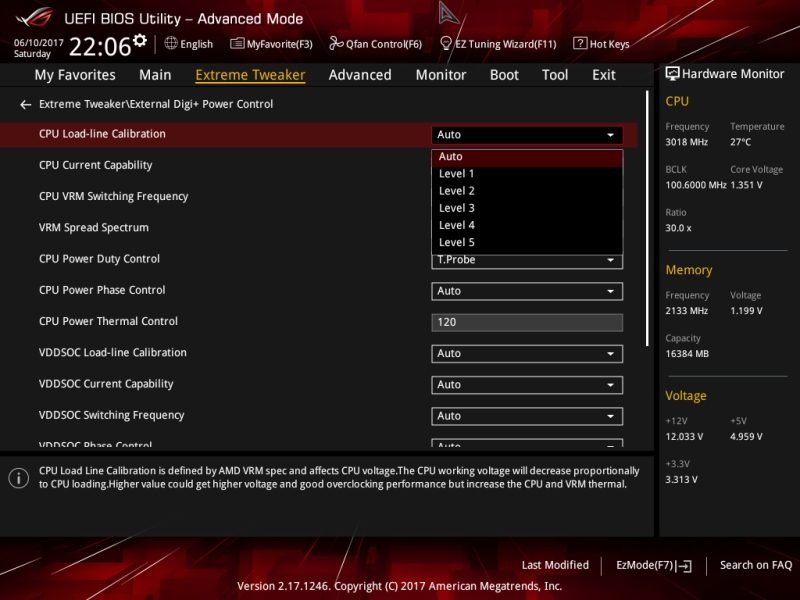Choose Auto in the open dropdown list
The height and width of the screenshot is (600, 800).
527,157
